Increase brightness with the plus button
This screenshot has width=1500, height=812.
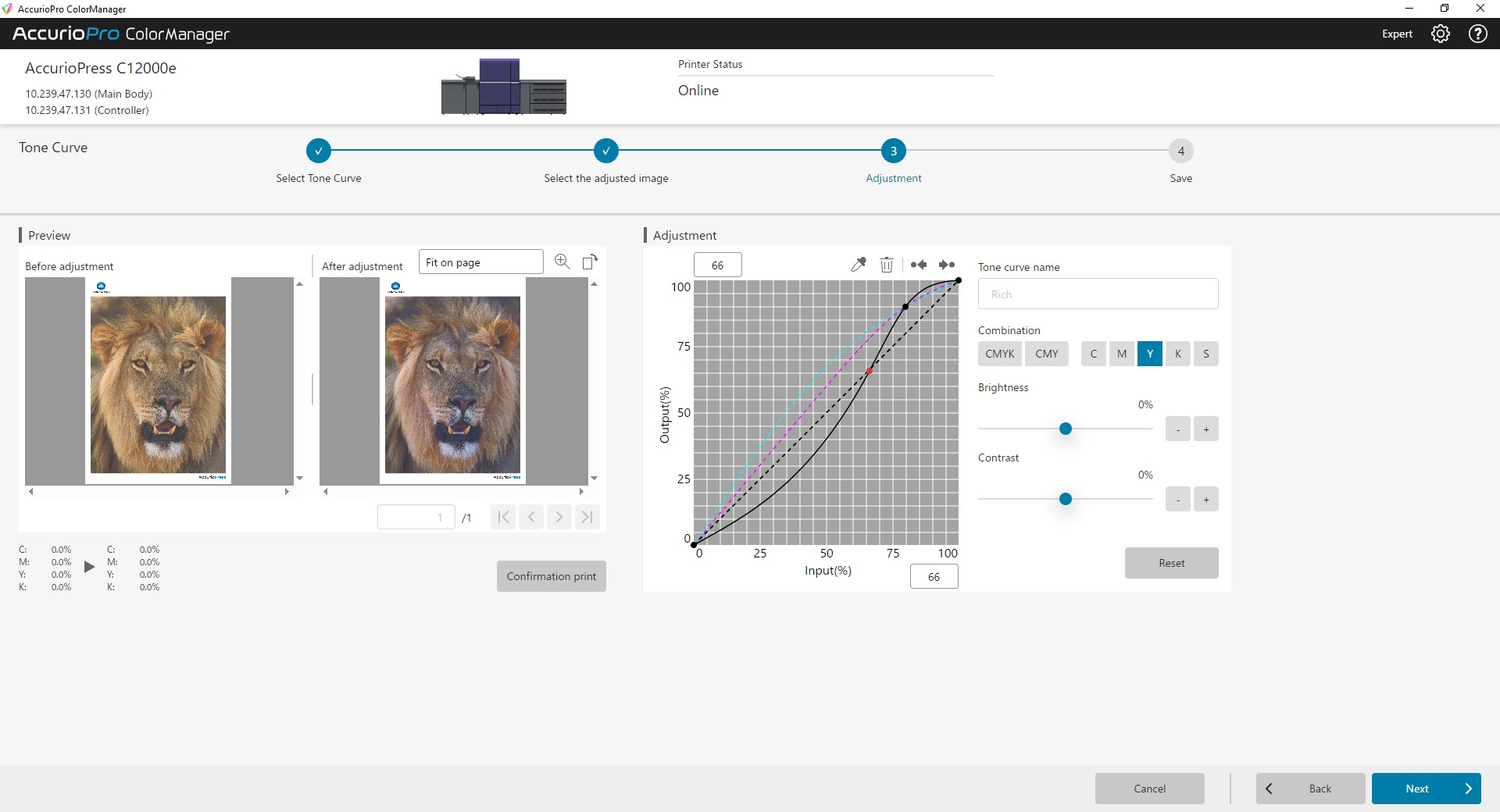pos(1206,429)
